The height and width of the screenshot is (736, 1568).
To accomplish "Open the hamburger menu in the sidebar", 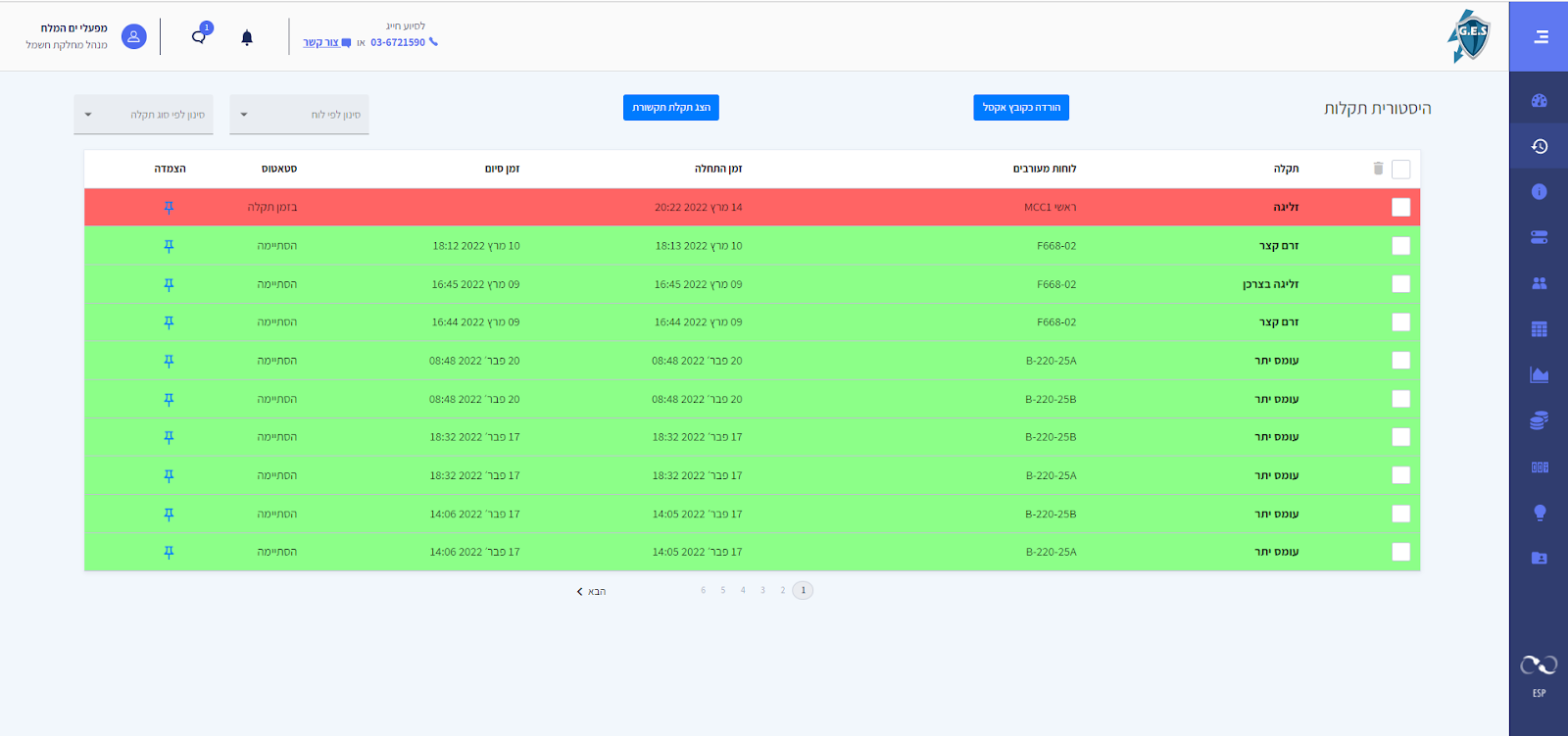I will pyautogui.click(x=1541, y=36).
